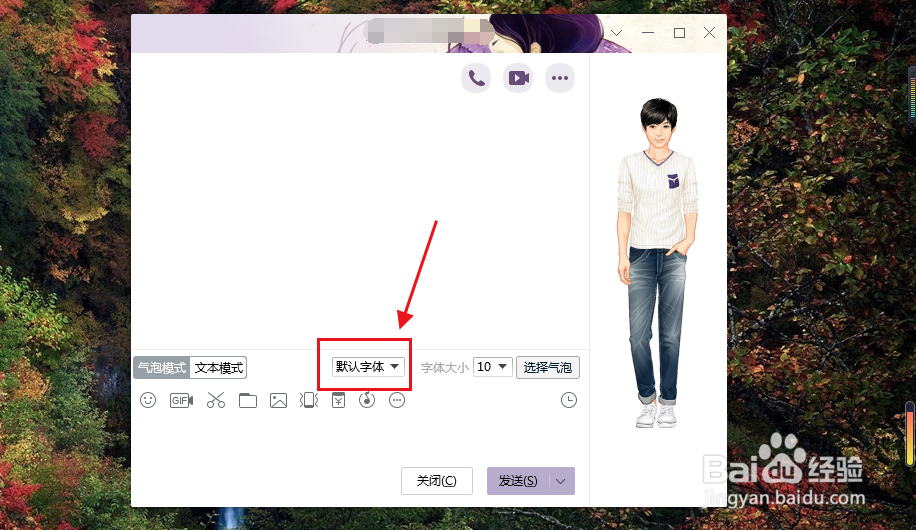Open the emoji smiley picker
This screenshot has height=530, width=916.
point(148,400)
